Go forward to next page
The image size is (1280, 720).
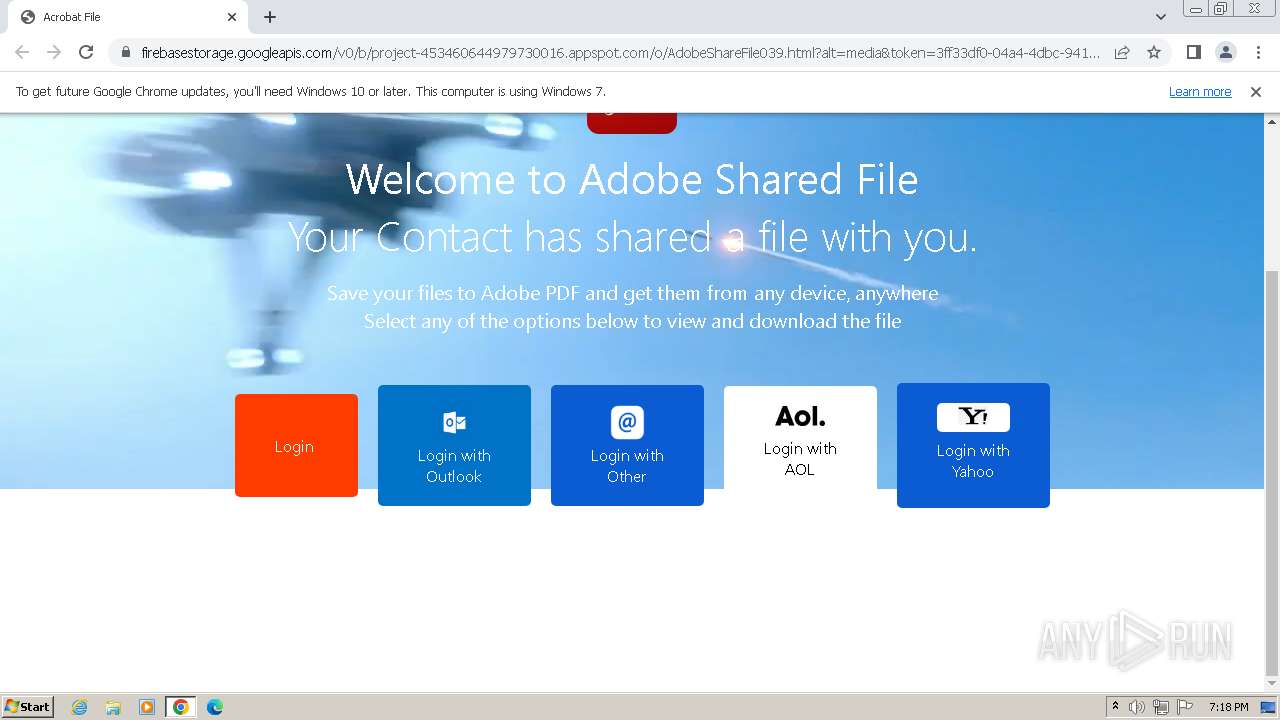54,52
